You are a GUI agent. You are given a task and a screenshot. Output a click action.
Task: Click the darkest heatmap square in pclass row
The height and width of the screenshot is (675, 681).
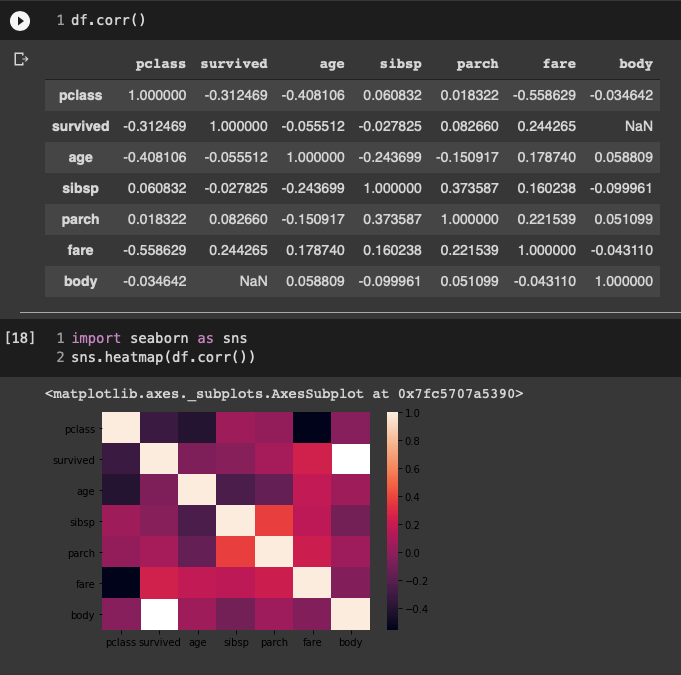point(312,429)
